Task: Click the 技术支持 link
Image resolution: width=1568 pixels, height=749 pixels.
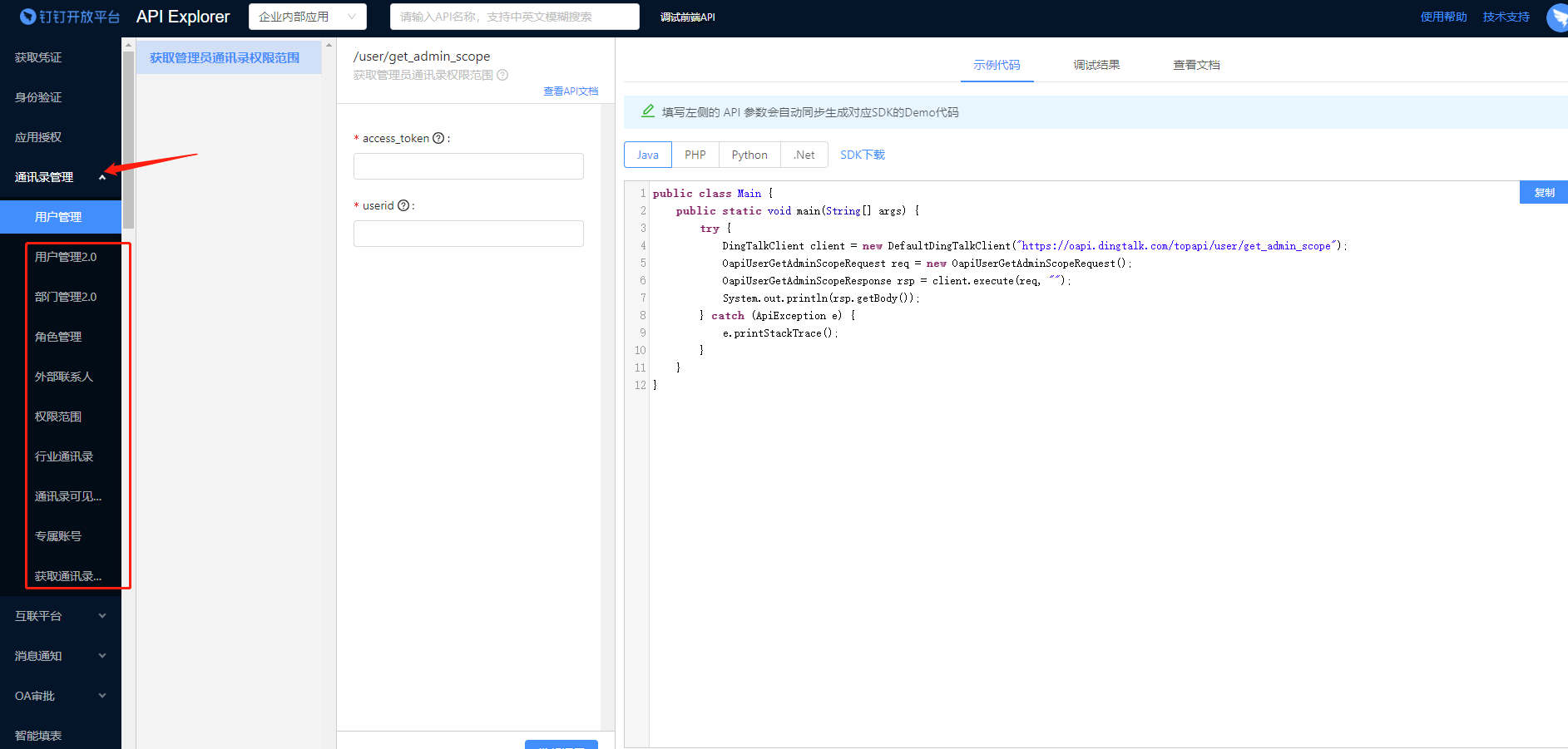Action: (x=1506, y=17)
